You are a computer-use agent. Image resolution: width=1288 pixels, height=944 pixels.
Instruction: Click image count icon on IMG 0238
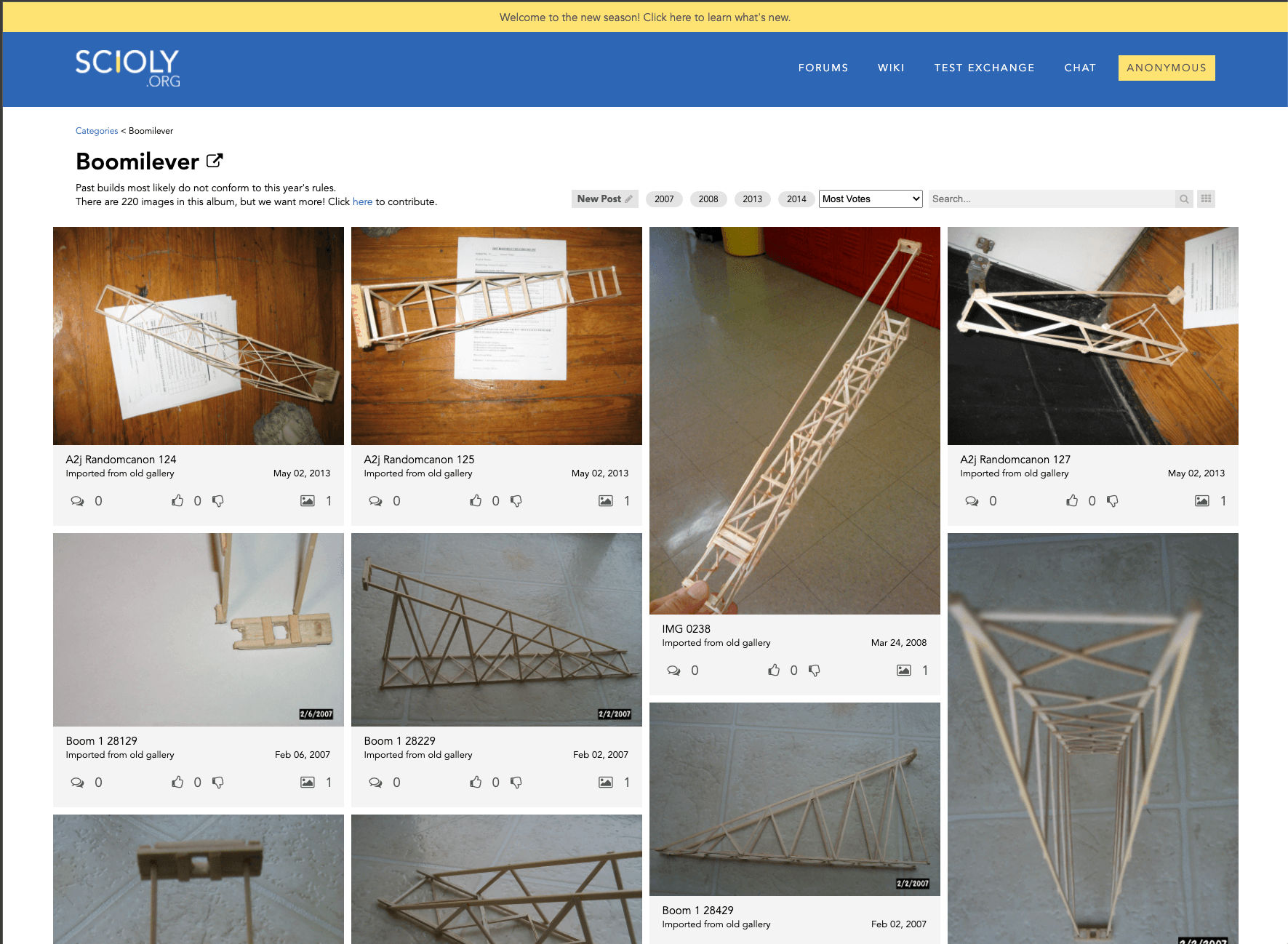pyautogui.click(x=903, y=670)
